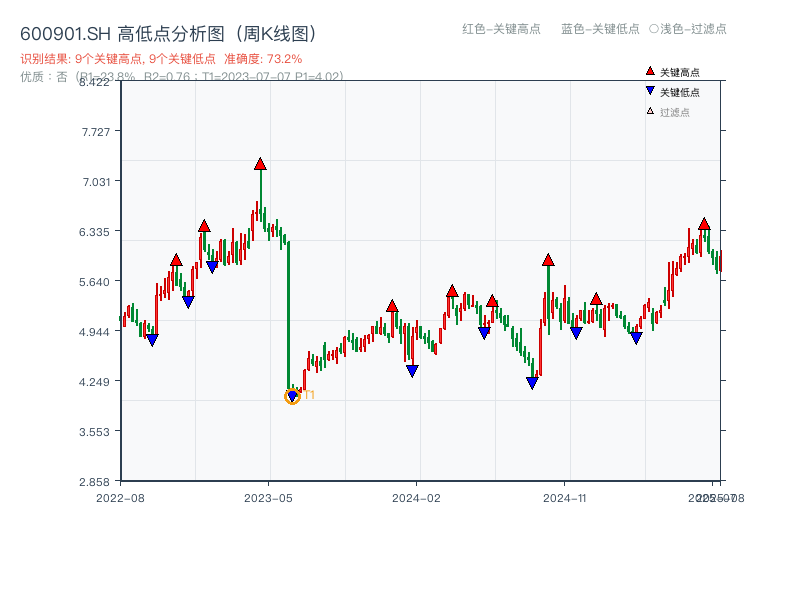This screenshot has height=600, width=800.
Task: Select the blue low marker below 4.249 before 2024-11
Action: pyautogui.click(x=532, y=383)
